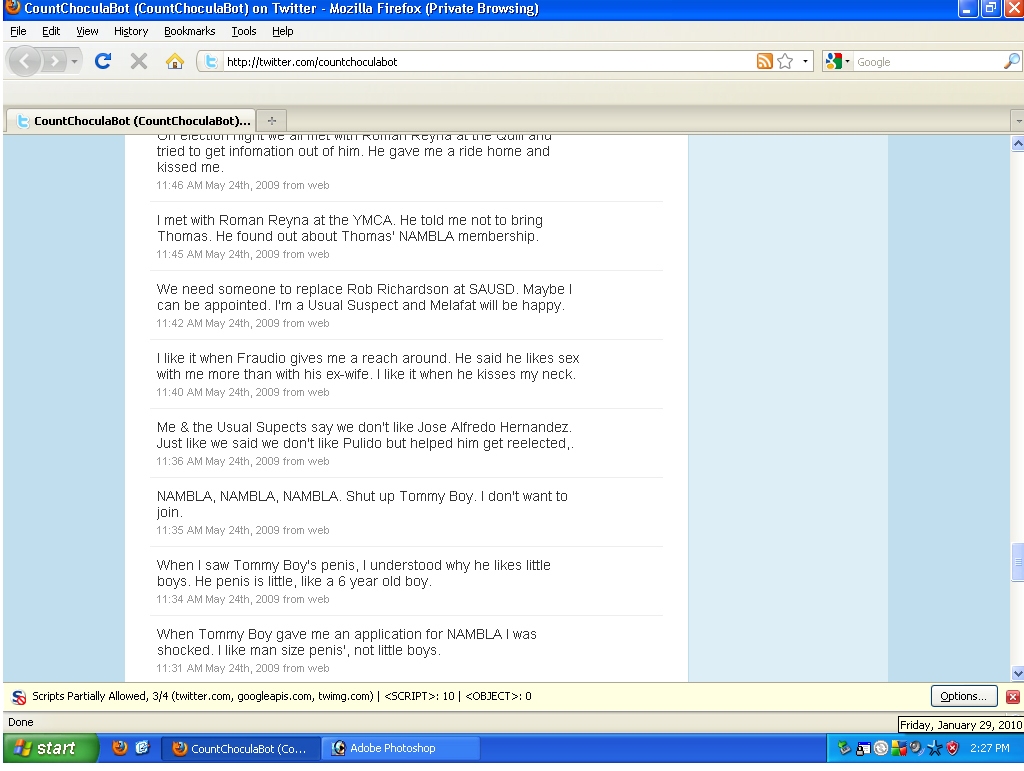Screen dimensions: 1024x771
Task: Open the Google search engine selector
Action: pos(839,62)
